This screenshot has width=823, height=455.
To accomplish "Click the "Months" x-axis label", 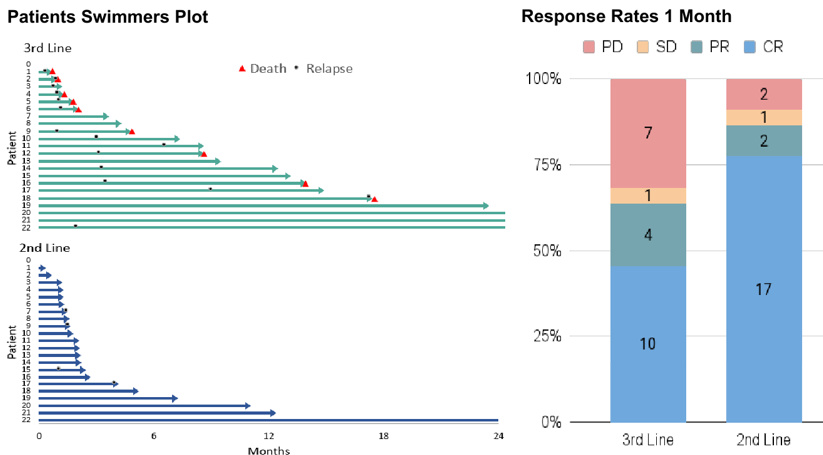I will [x=269, y=450].
